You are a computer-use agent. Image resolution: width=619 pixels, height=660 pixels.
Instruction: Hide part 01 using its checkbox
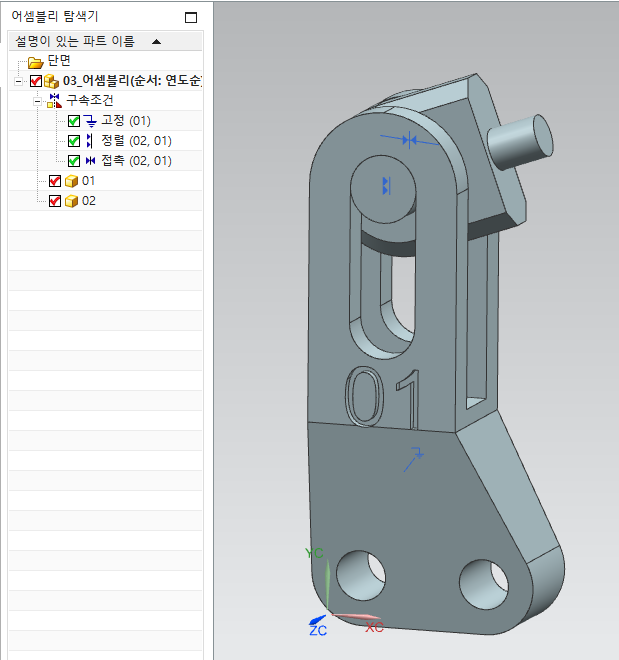pos(55,181)
